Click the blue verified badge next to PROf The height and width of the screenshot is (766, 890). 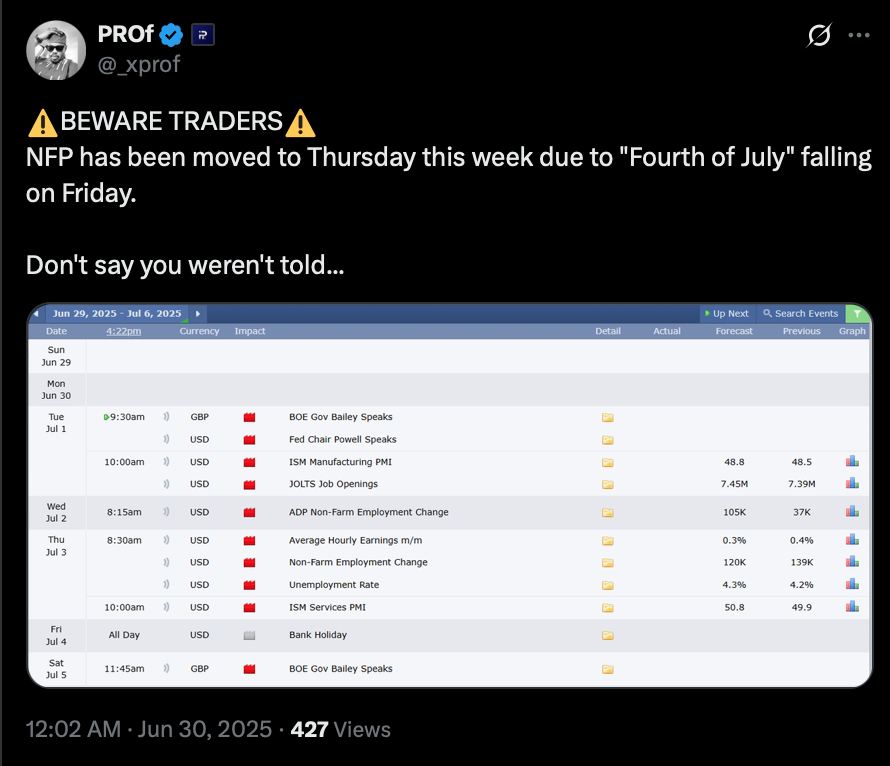point(171,35)
